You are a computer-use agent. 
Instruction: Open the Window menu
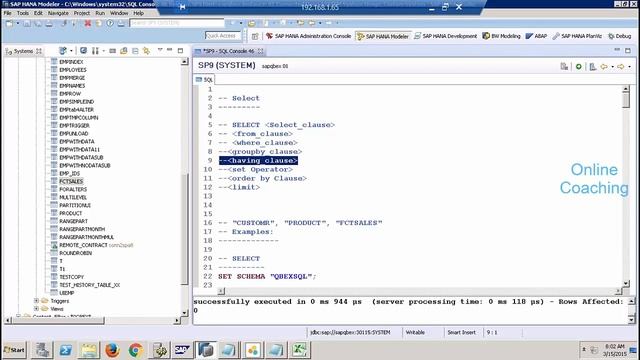pos(119,13)
